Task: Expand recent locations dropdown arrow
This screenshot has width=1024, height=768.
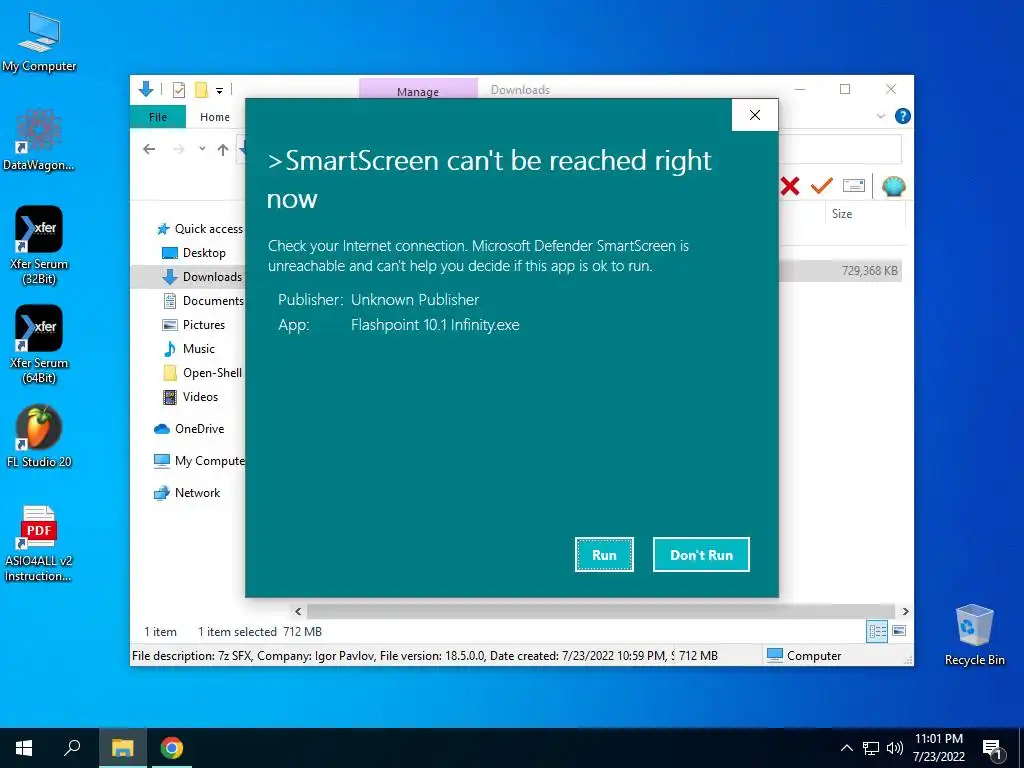Action: 202,150
